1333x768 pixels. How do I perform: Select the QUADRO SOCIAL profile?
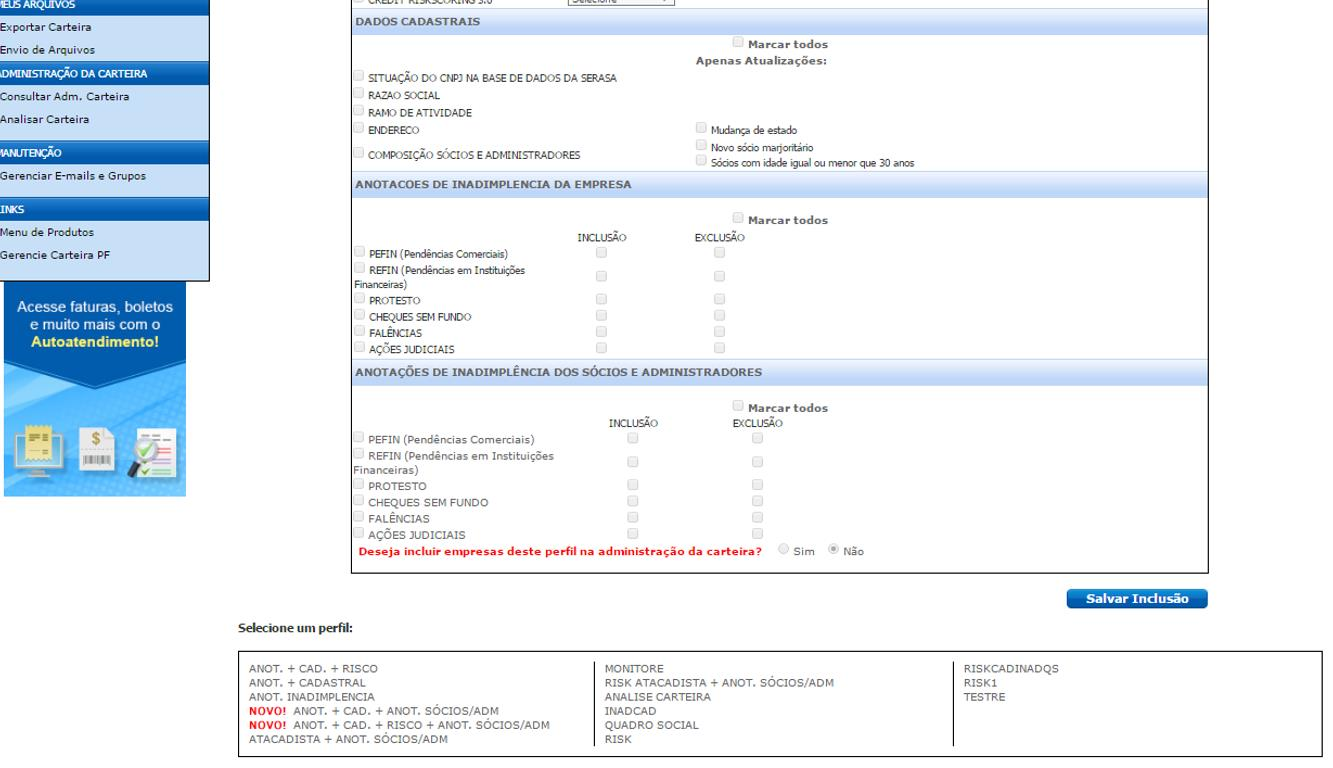(651, 724)
